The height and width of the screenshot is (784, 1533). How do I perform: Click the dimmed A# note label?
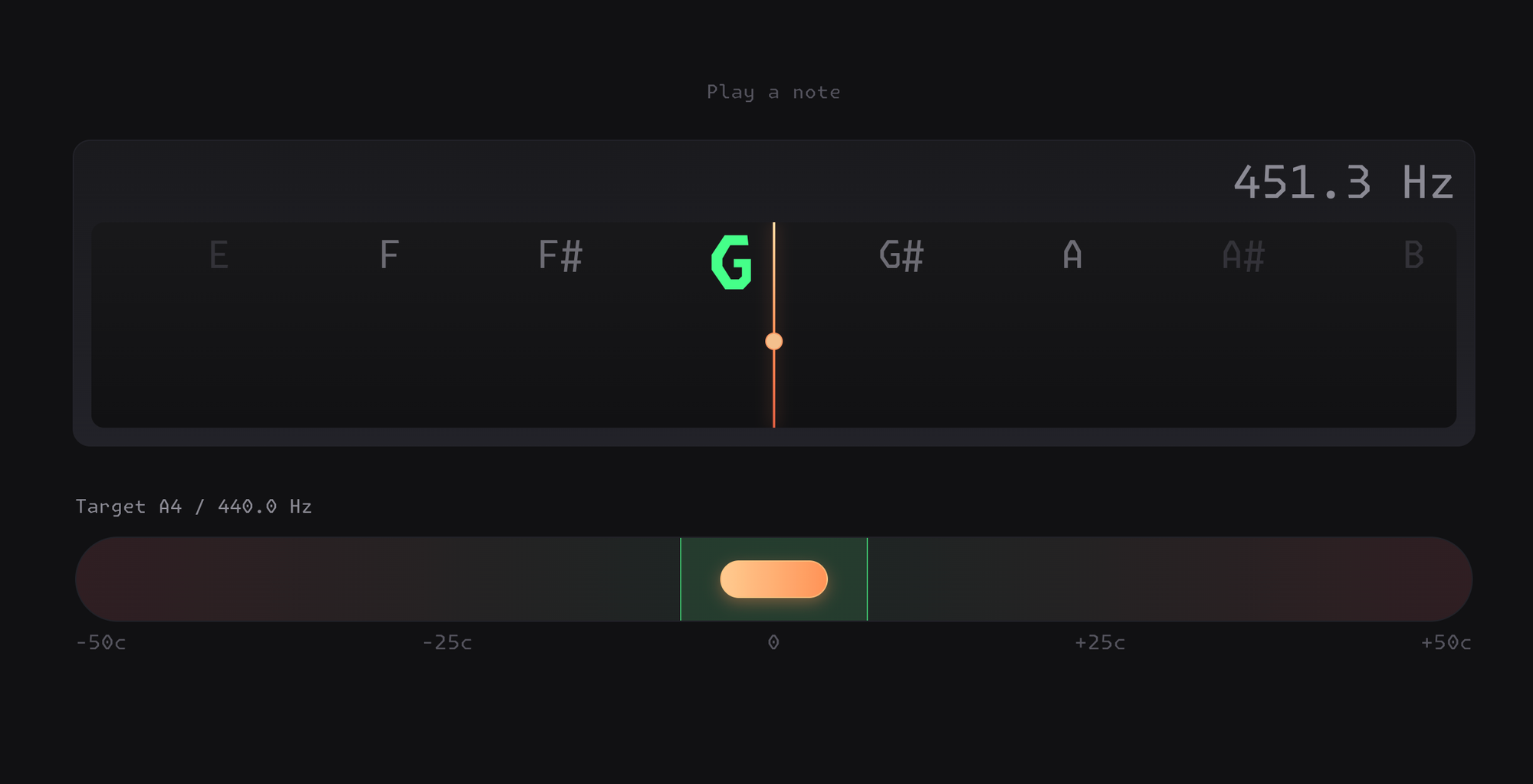(1242, 255)
